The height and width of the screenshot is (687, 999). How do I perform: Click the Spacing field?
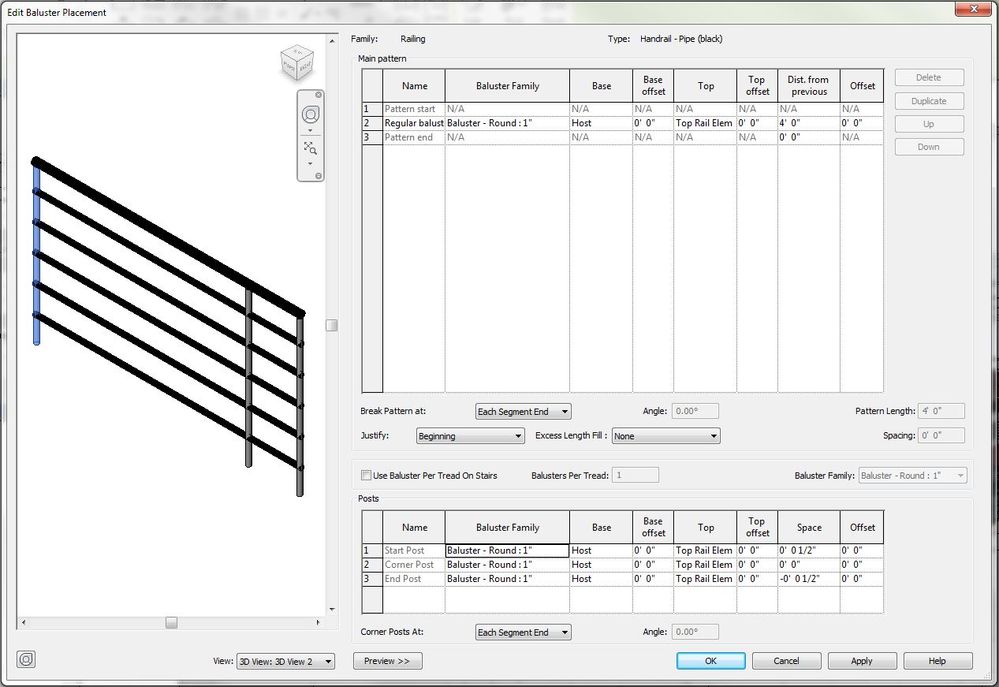tap(941, 436)
